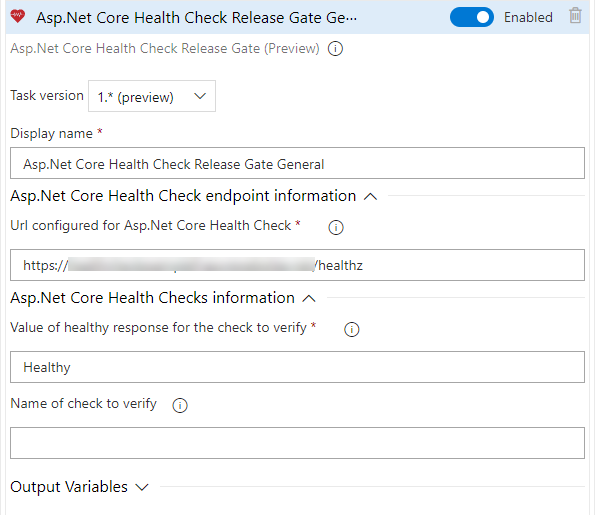
Task: Show info for Url configured for Health Check
Action: 336,227
